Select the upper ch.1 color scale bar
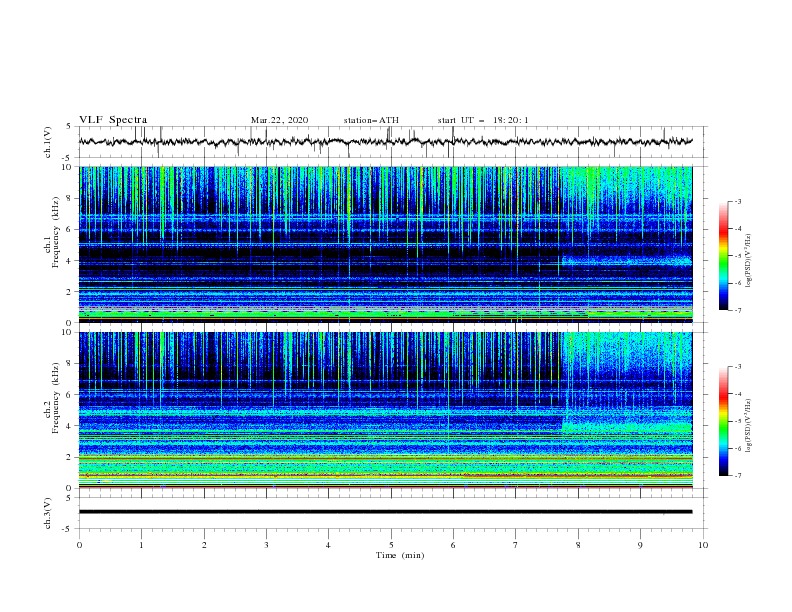Screen dimensions: 792x612 tap(723, 255)
